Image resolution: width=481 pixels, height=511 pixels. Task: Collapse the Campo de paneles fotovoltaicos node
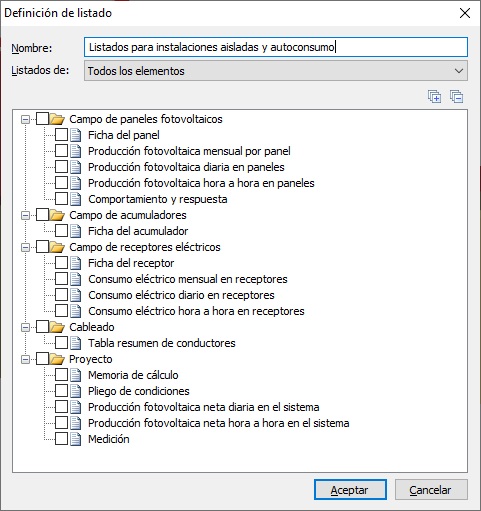25,119
